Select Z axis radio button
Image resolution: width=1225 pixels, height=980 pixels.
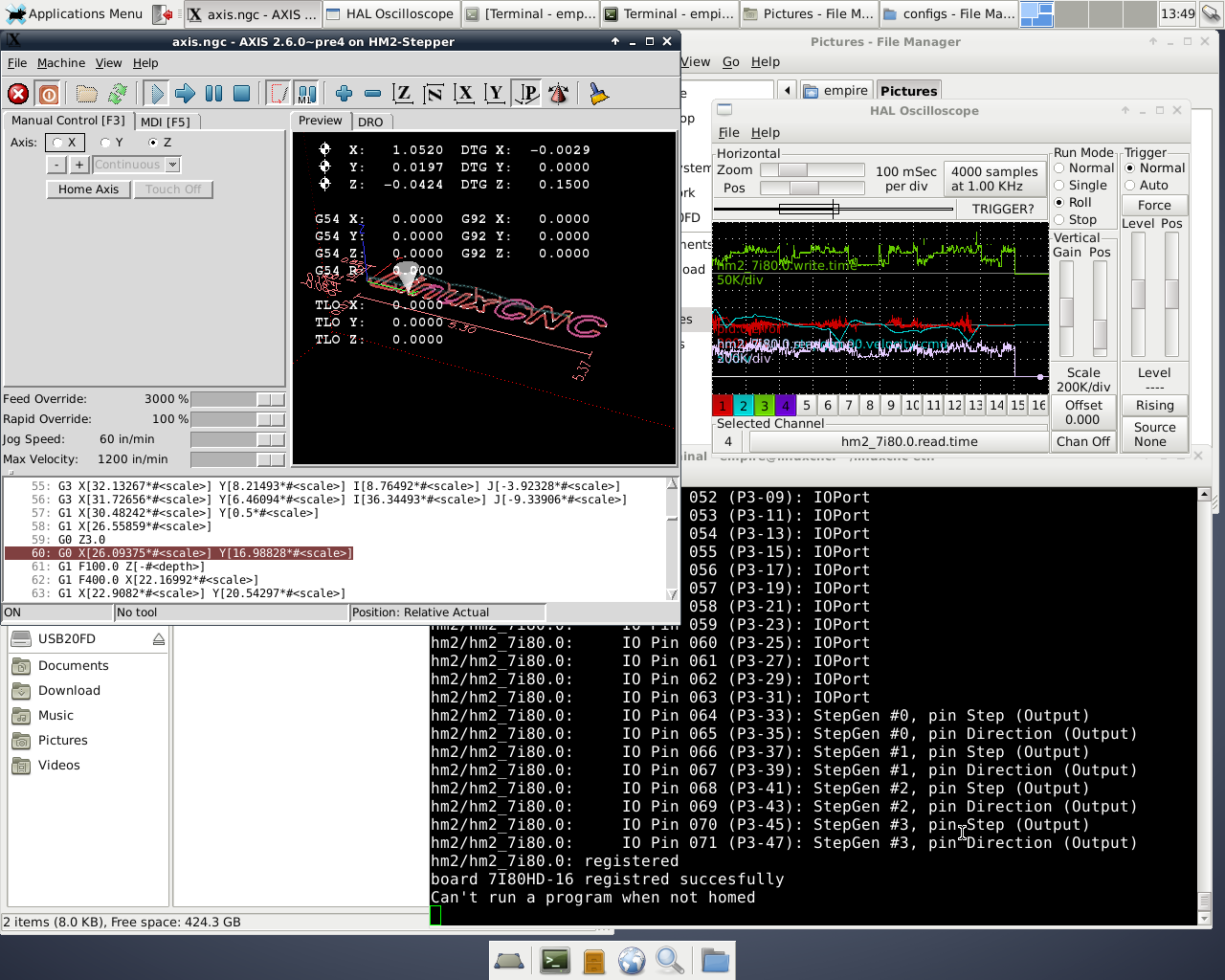(x=160, y=143)
